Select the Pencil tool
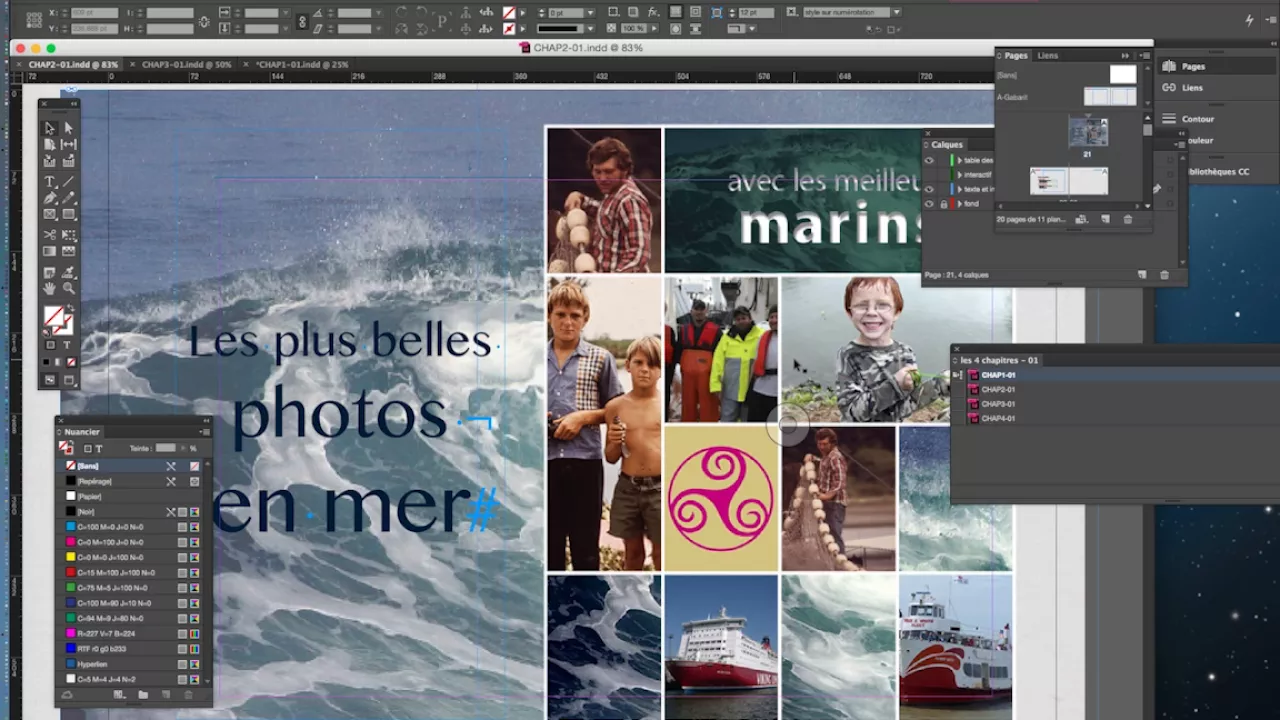Viewport: 1280px width, 720px height. [69, 198]
